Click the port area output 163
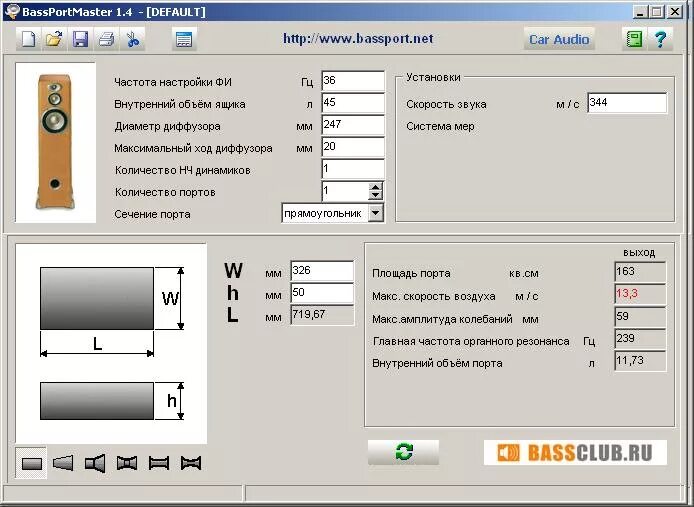Screen dimensions: 694x507 (x=640, y=271)
